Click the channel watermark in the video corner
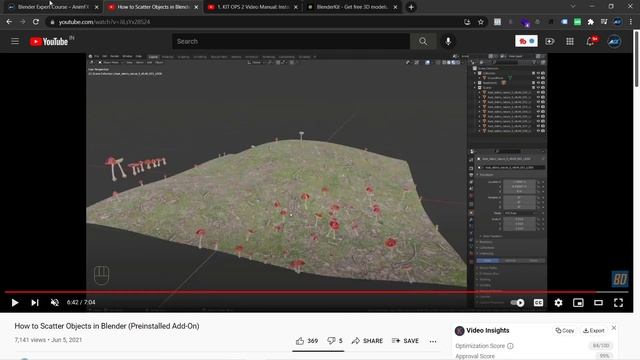The width and height of the screenshot is (640, 360). point(620,279)
